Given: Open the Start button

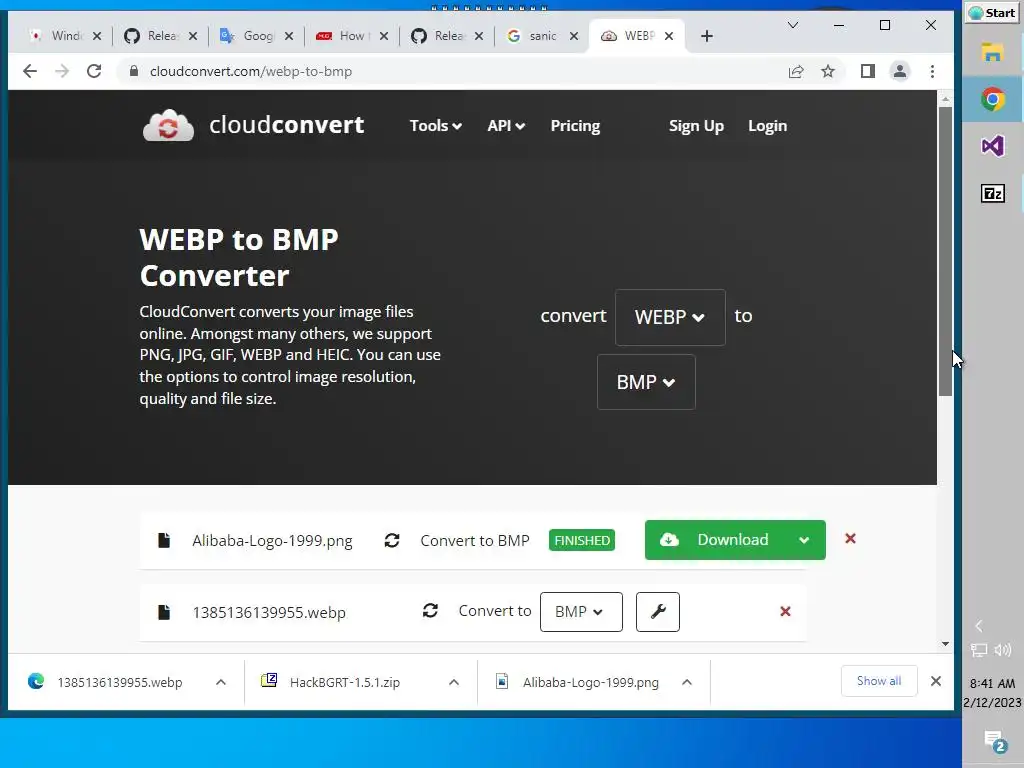Looking at the screenshot, I should [x=992, y=13].
